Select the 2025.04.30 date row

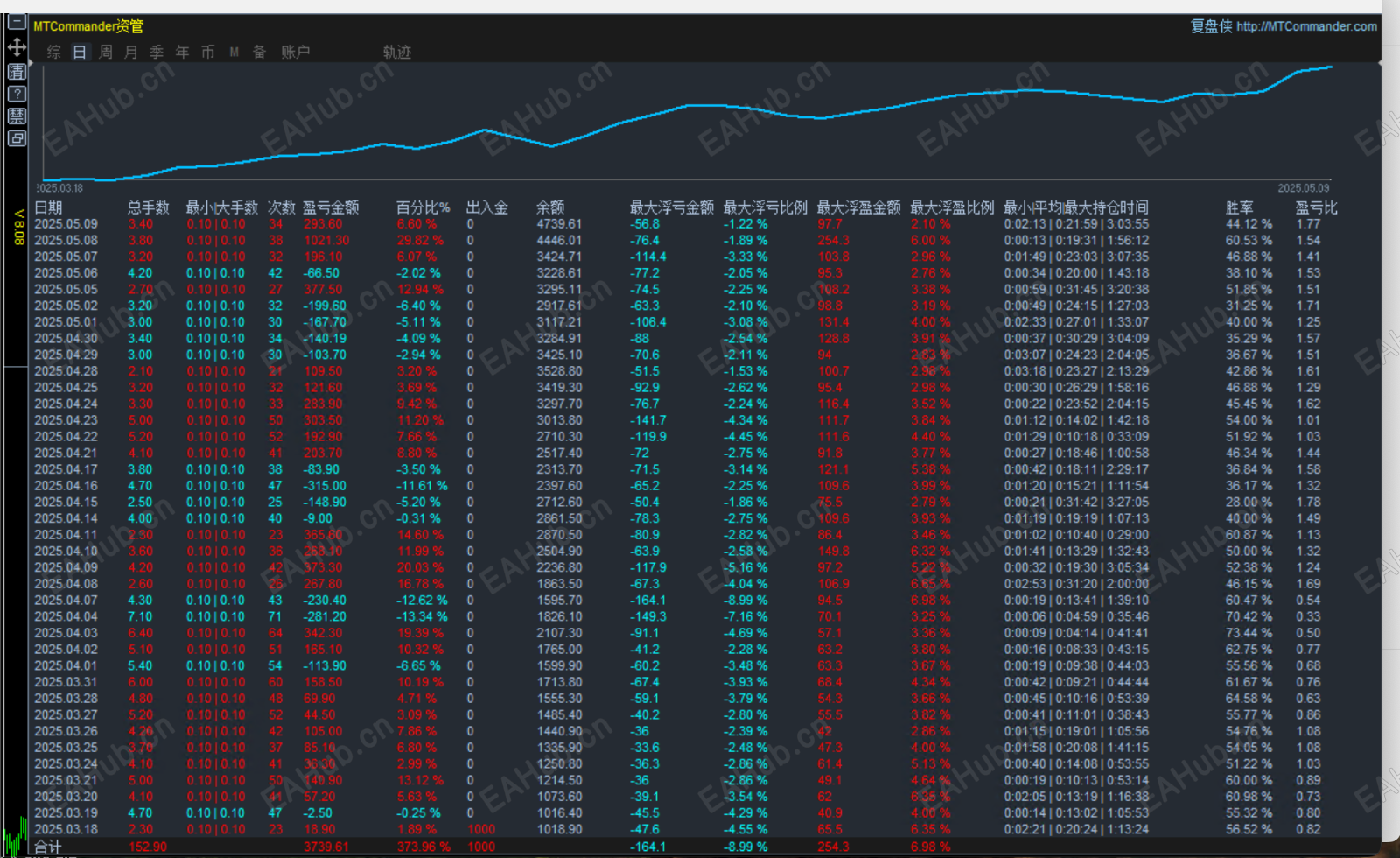tap(66, 339)
